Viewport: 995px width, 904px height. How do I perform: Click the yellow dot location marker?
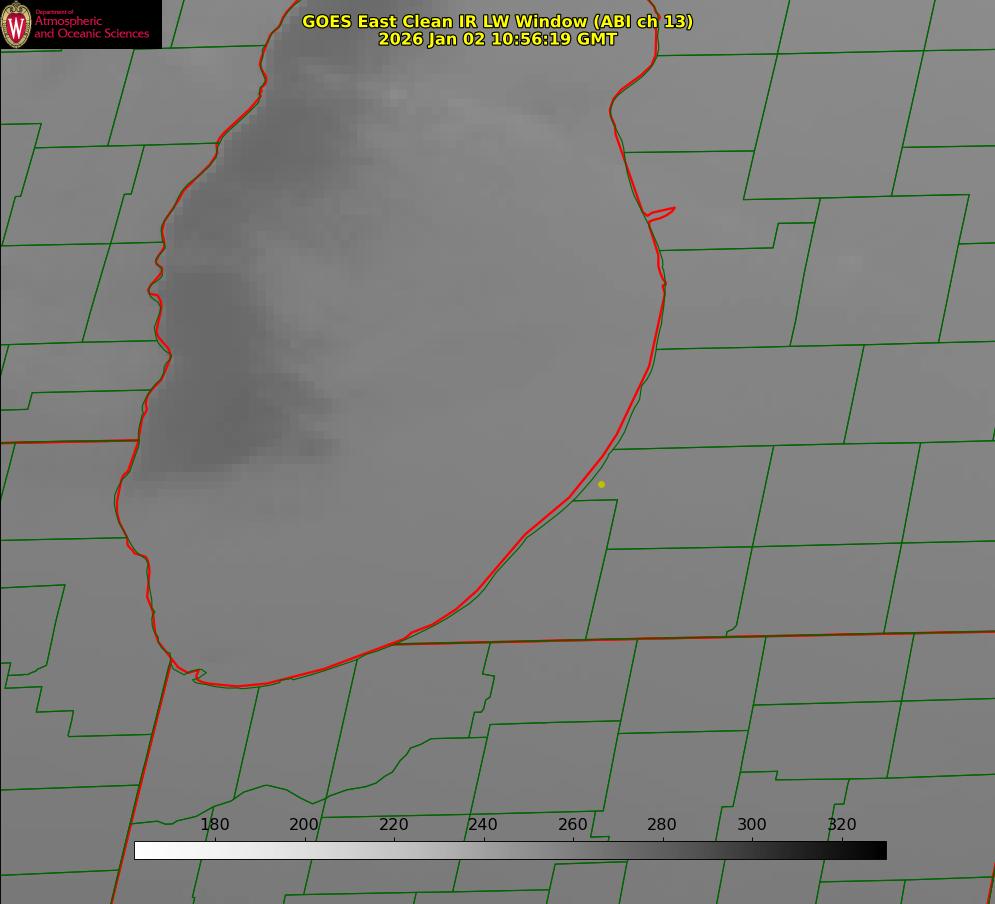601,484
